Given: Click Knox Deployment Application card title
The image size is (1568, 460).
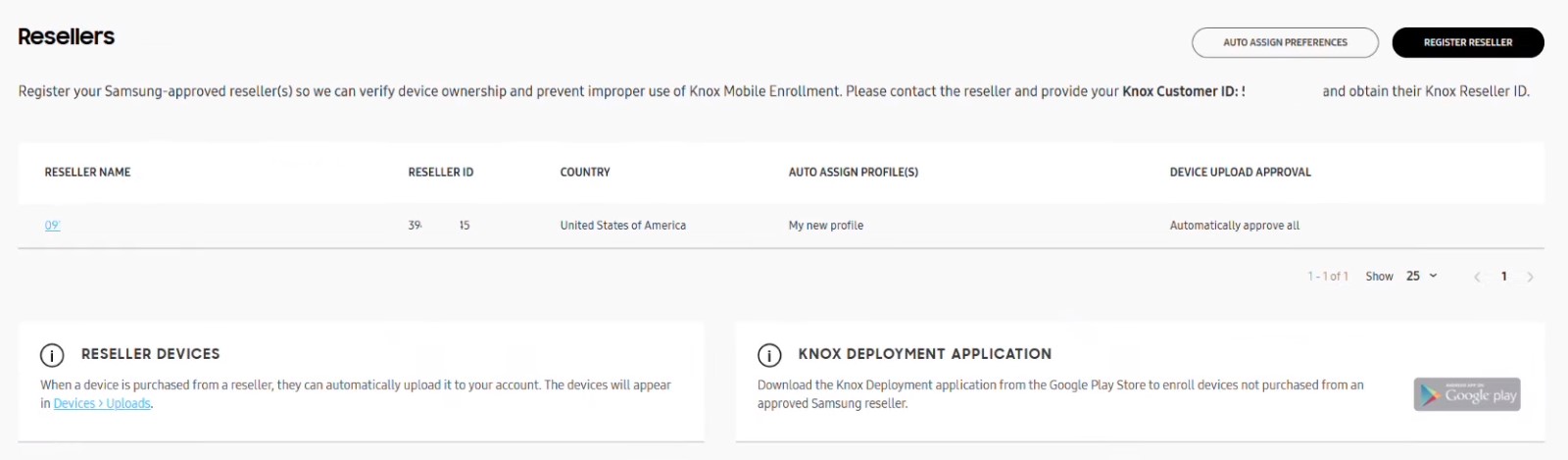Looking at the screenshot, I should click(x=925, y=354).
